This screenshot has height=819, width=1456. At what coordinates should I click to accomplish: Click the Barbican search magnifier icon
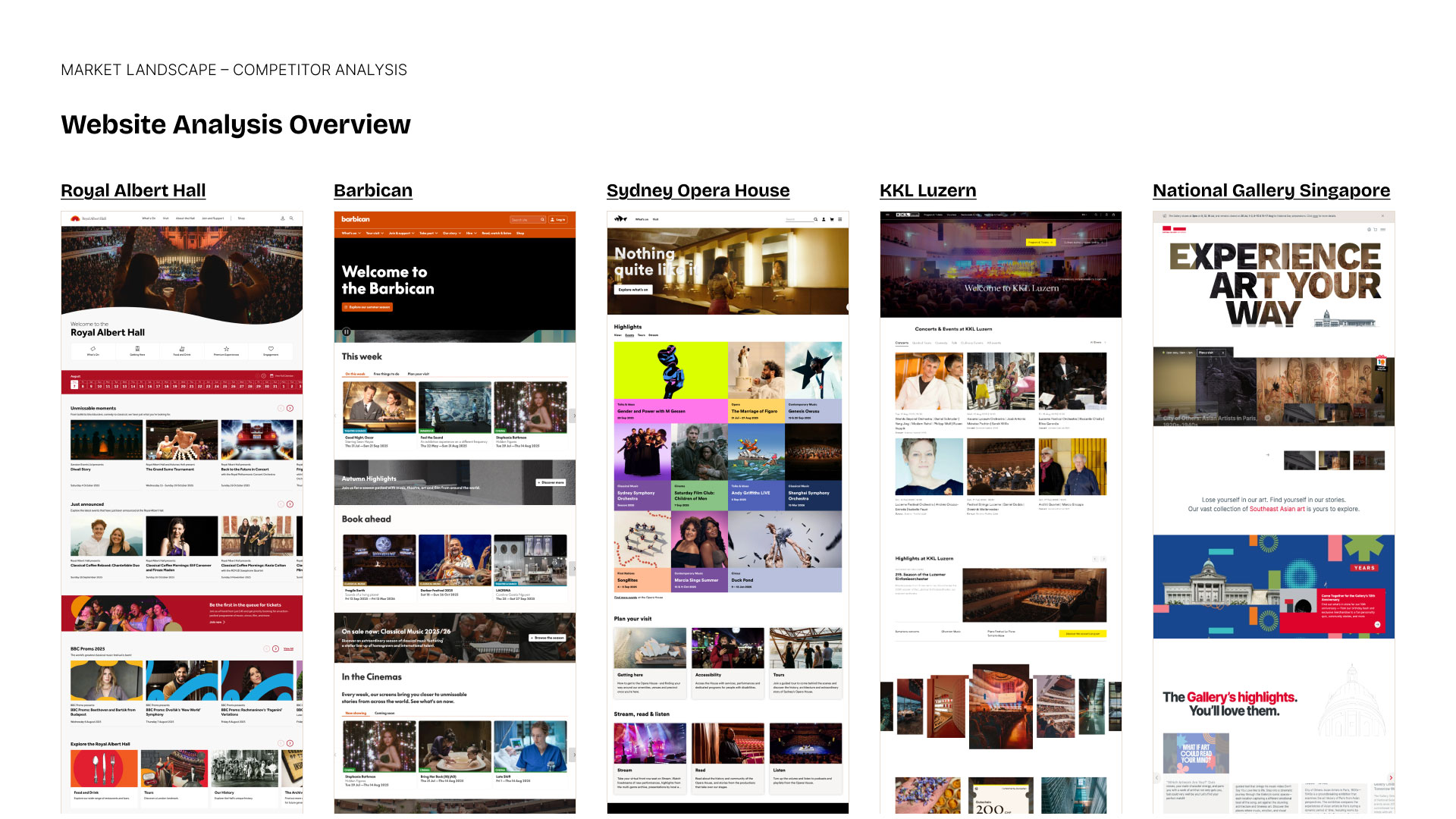(542, 219)
